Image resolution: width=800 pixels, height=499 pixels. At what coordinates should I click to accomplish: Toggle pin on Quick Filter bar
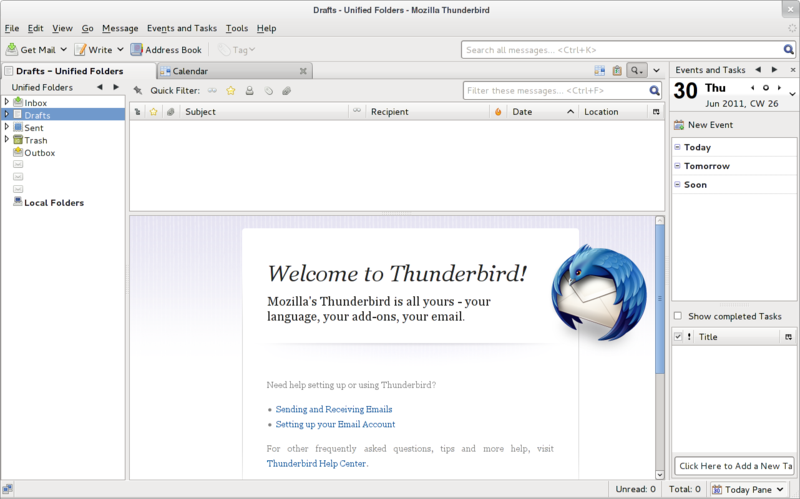coord(137,91)
